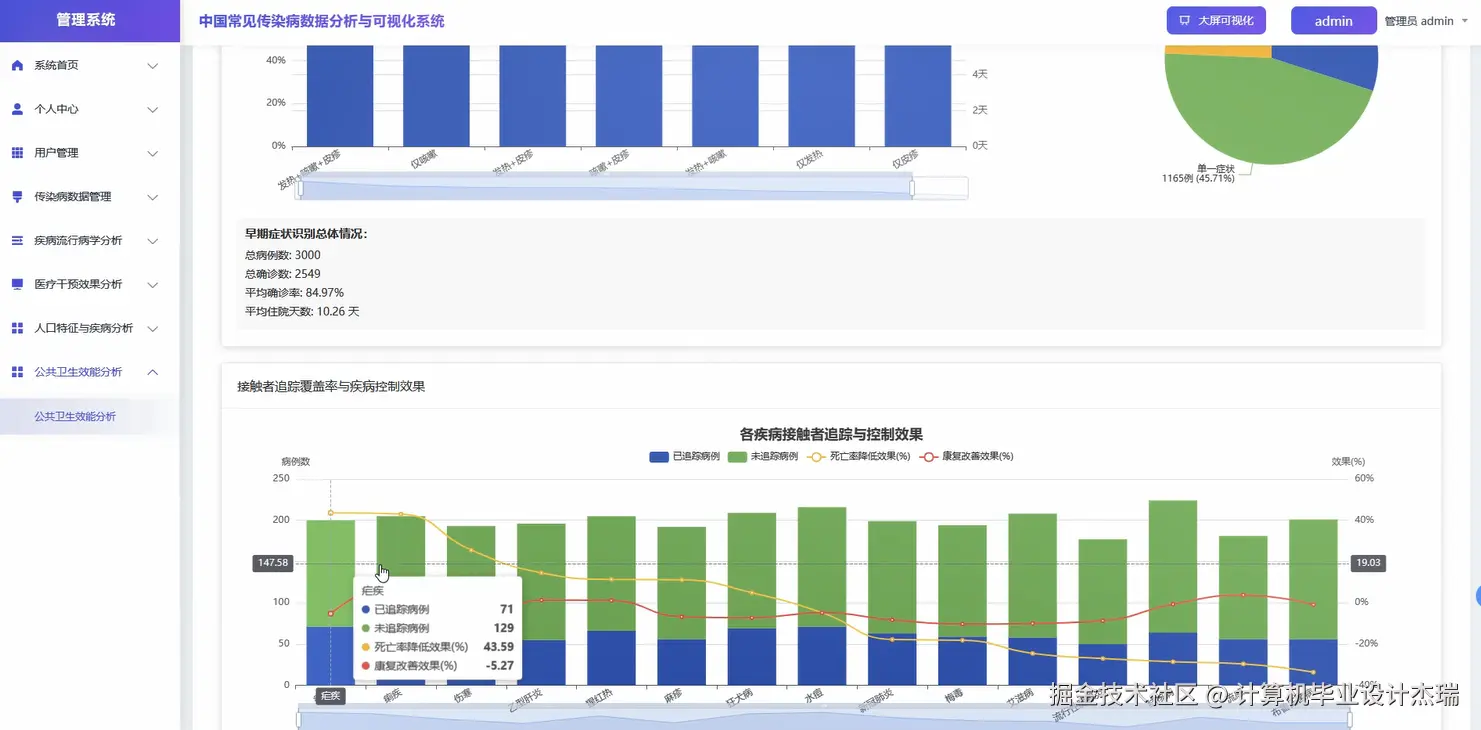Click the 管理系统 sidebar header

coord(90,20)
